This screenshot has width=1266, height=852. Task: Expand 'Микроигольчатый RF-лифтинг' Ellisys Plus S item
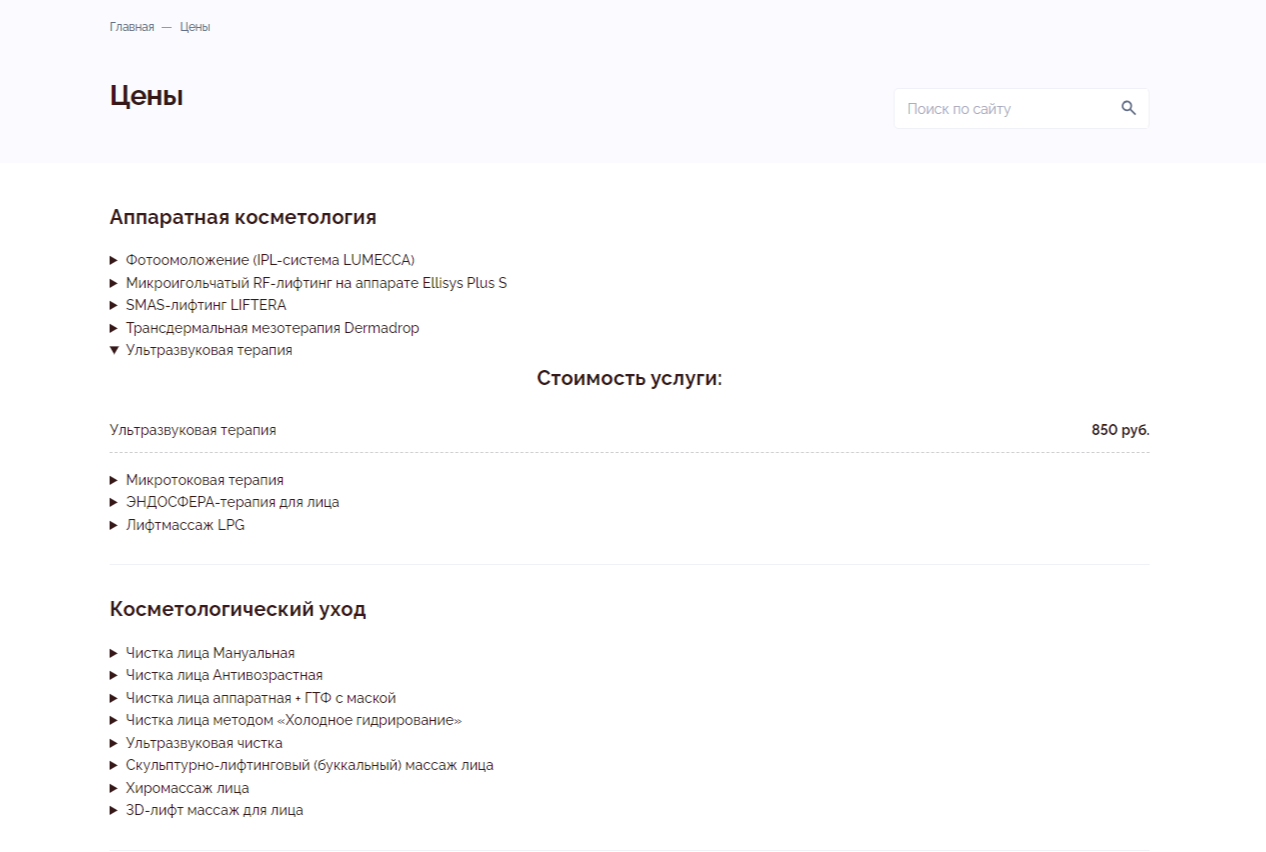pyautogui.click(x=315, y=283)
